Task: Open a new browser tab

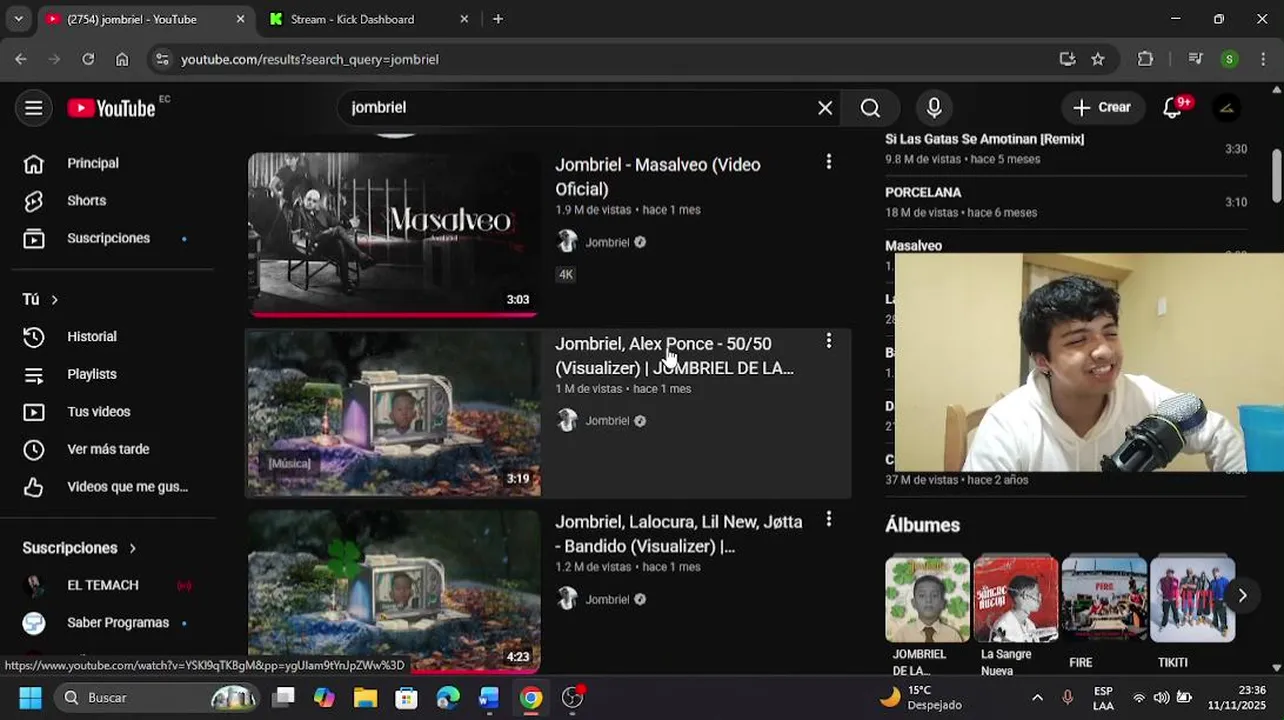Action: [498, 19]
